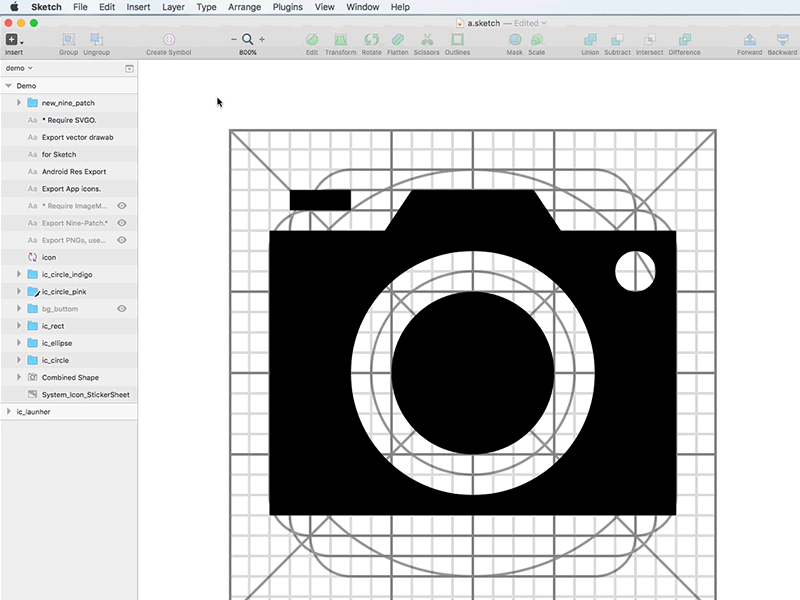Image resolution: width=800 pixels, height=600 pixels.
Task: Open the Help menu
Action: coord(400,7)
